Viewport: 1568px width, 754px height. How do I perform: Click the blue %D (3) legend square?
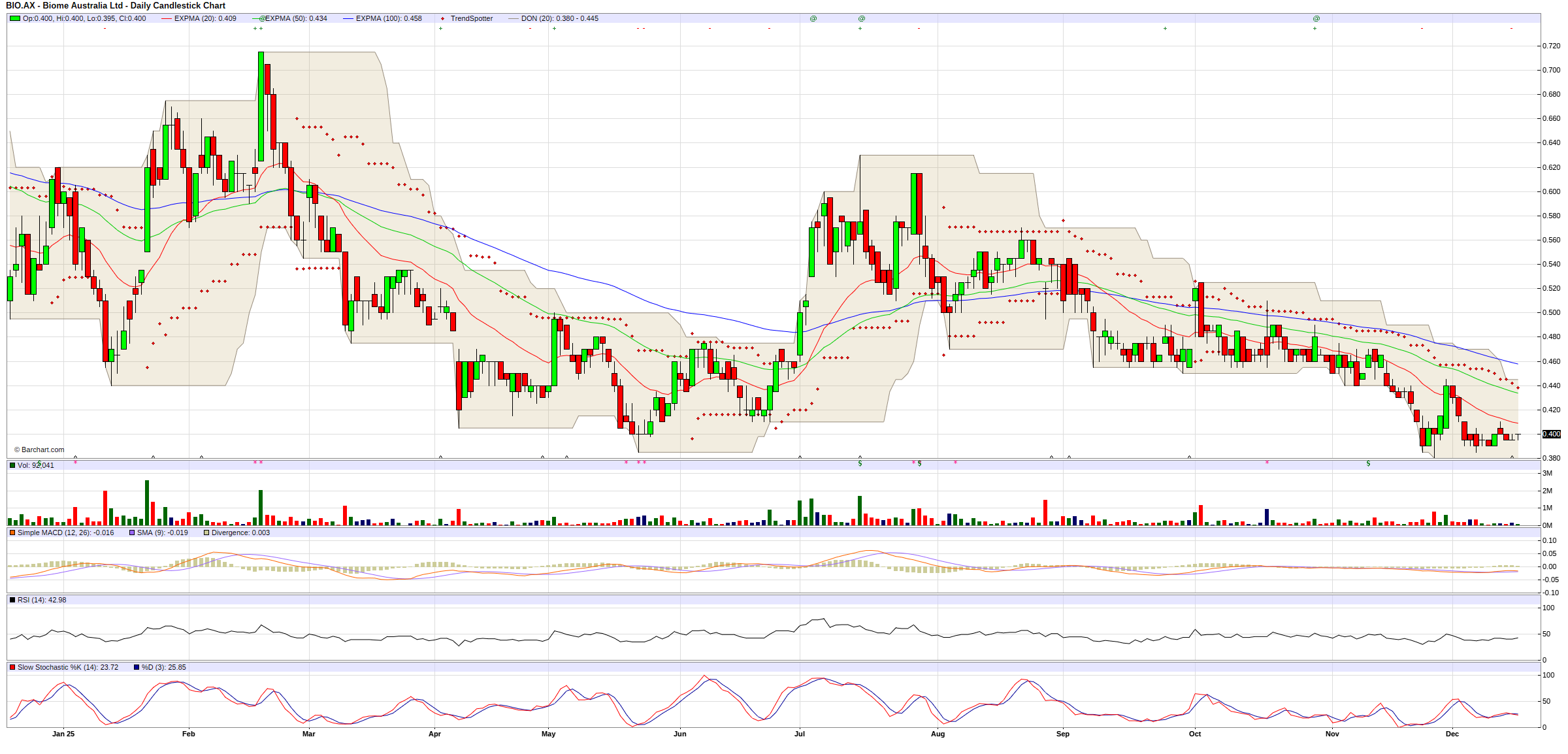[x=137, y=667]
